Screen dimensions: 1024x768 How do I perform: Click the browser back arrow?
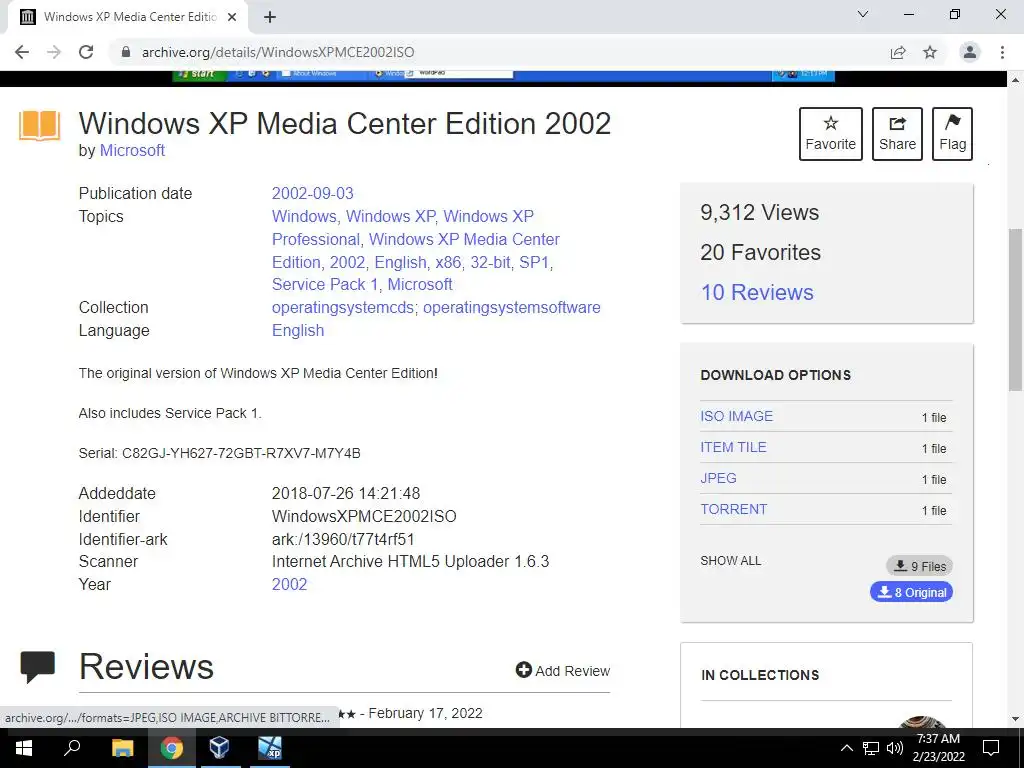pos(22,52)
